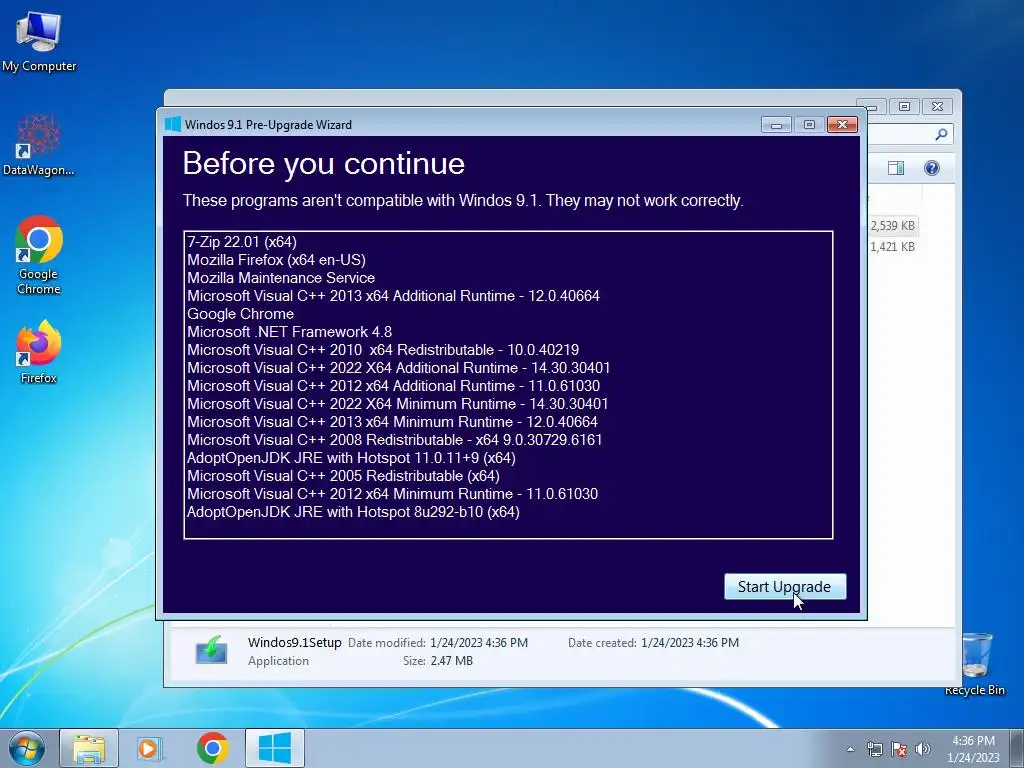Toggle the Explorer preview pane icon
The width and height of the screenshot is (1024, 768).
pyautogui.click(x=896, y=168)
